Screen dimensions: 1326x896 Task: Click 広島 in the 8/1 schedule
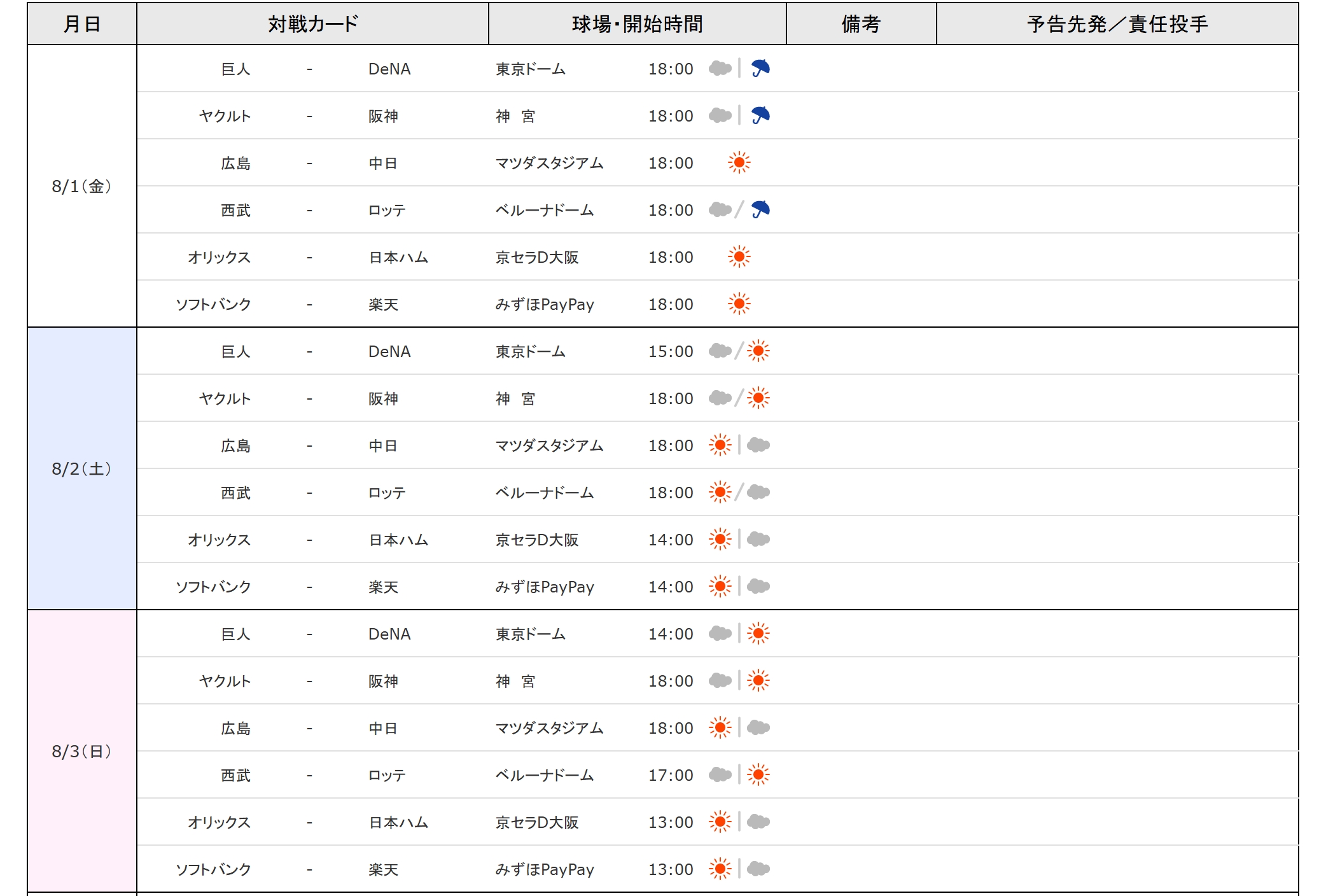(x=235, y=163)
